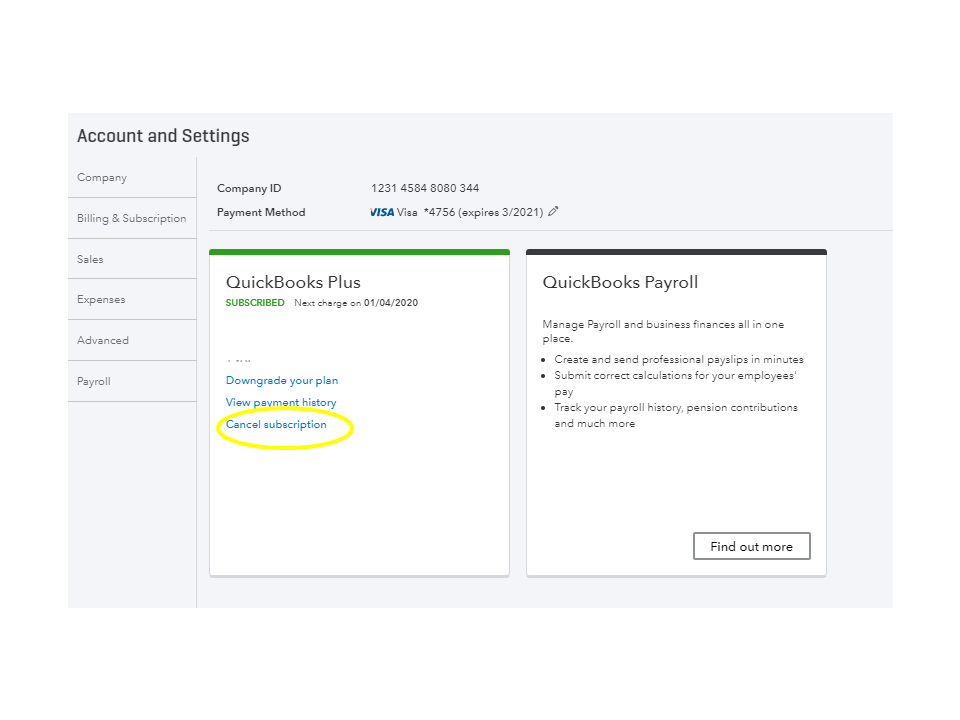Screen dimensions: 960x720
Task: Click the Visa card logo
Action: click(381, 212)
